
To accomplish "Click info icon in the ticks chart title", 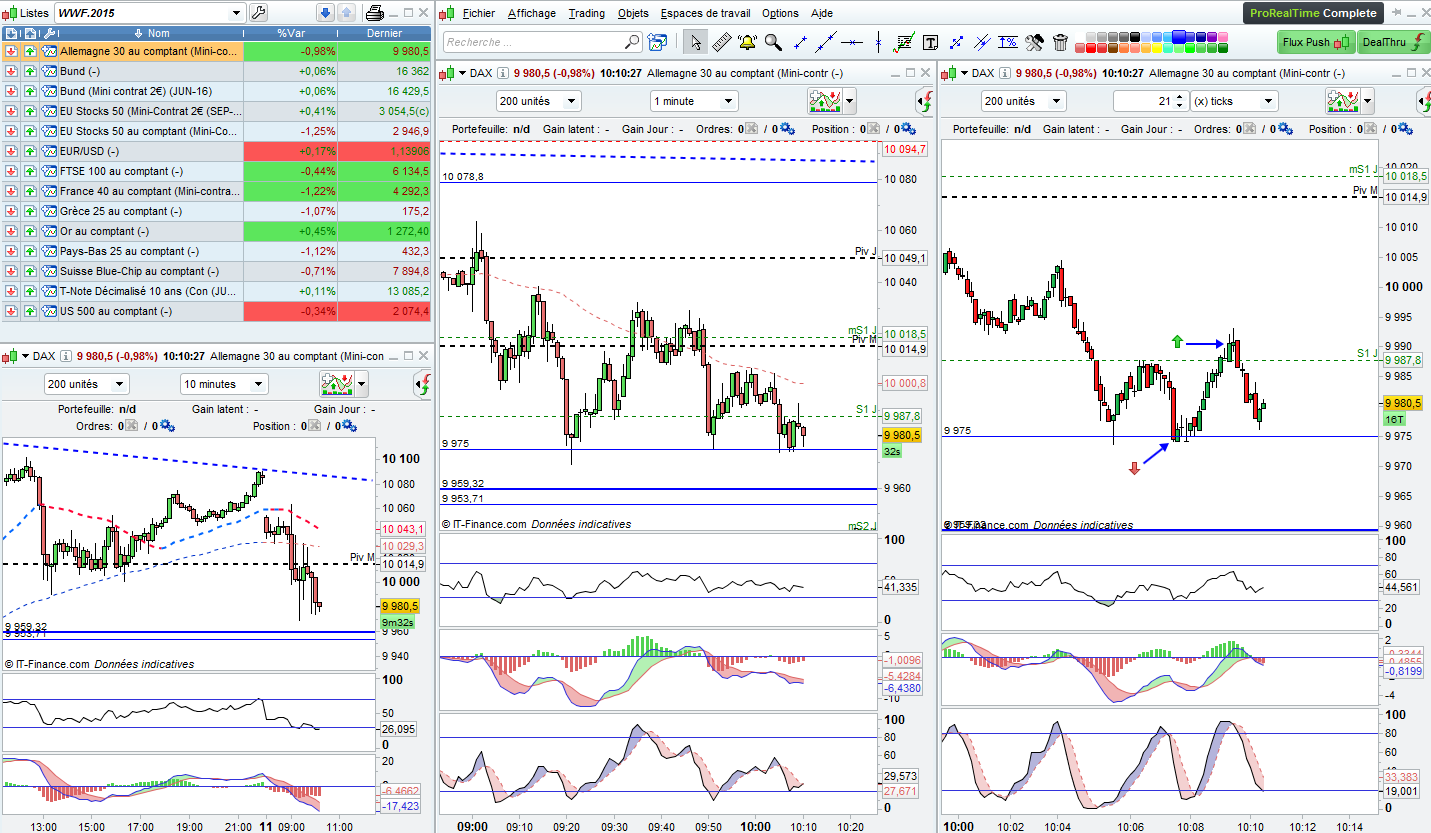I will [x=1003, y=73].
